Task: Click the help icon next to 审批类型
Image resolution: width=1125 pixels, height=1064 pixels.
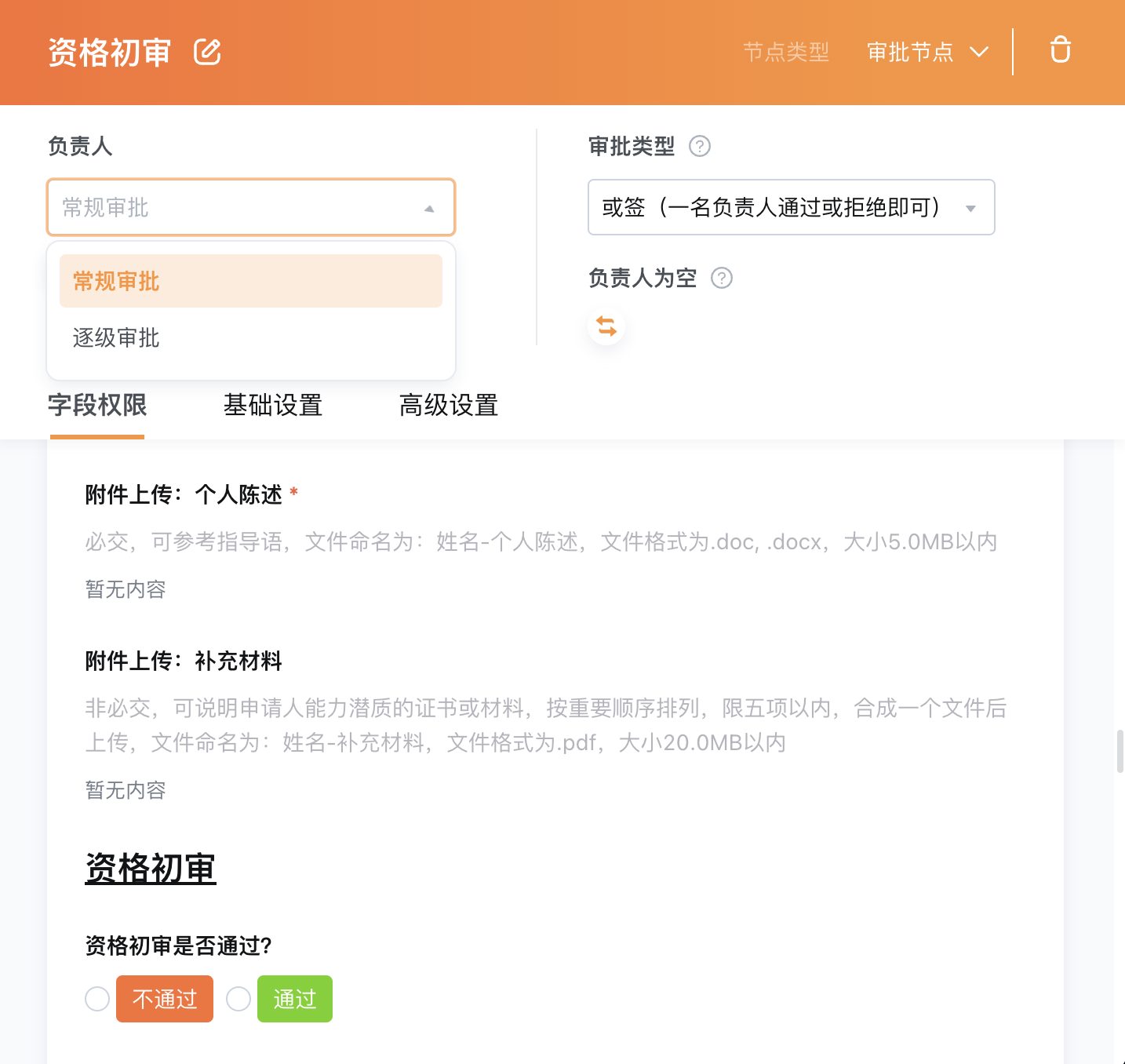Action: [699, 147]
